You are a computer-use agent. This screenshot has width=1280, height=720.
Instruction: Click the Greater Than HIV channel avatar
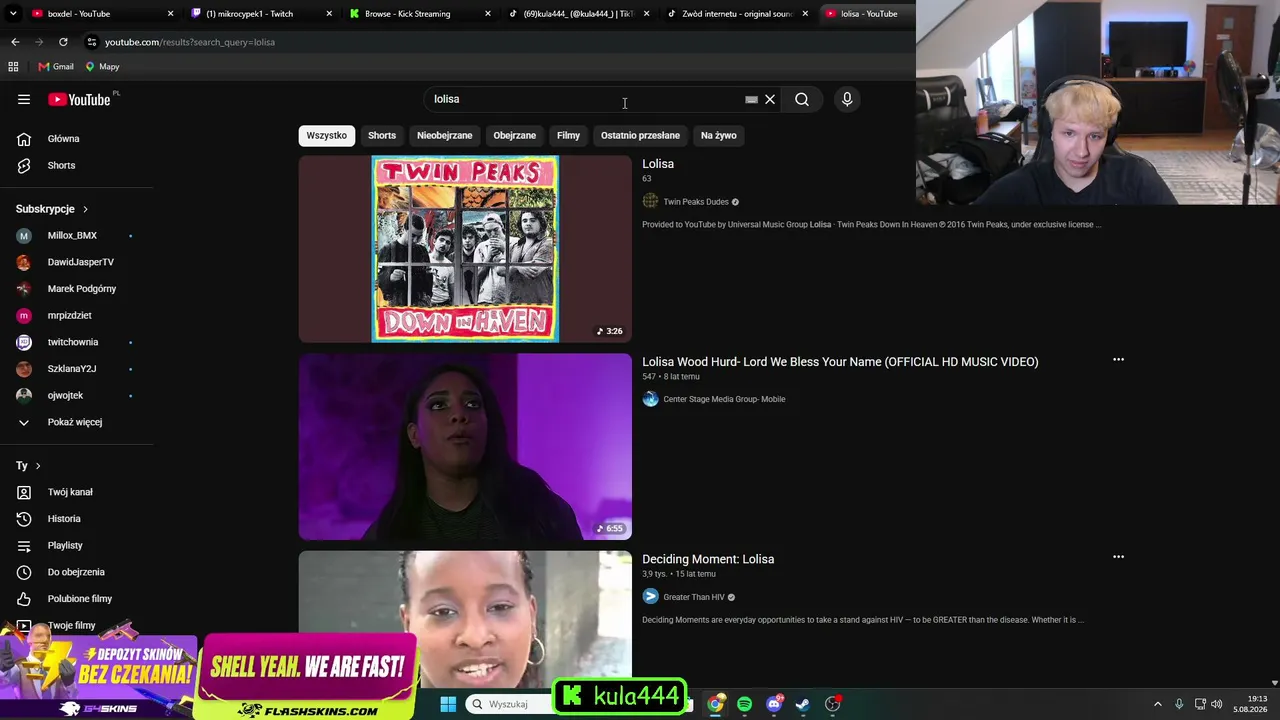coord(650,597)
